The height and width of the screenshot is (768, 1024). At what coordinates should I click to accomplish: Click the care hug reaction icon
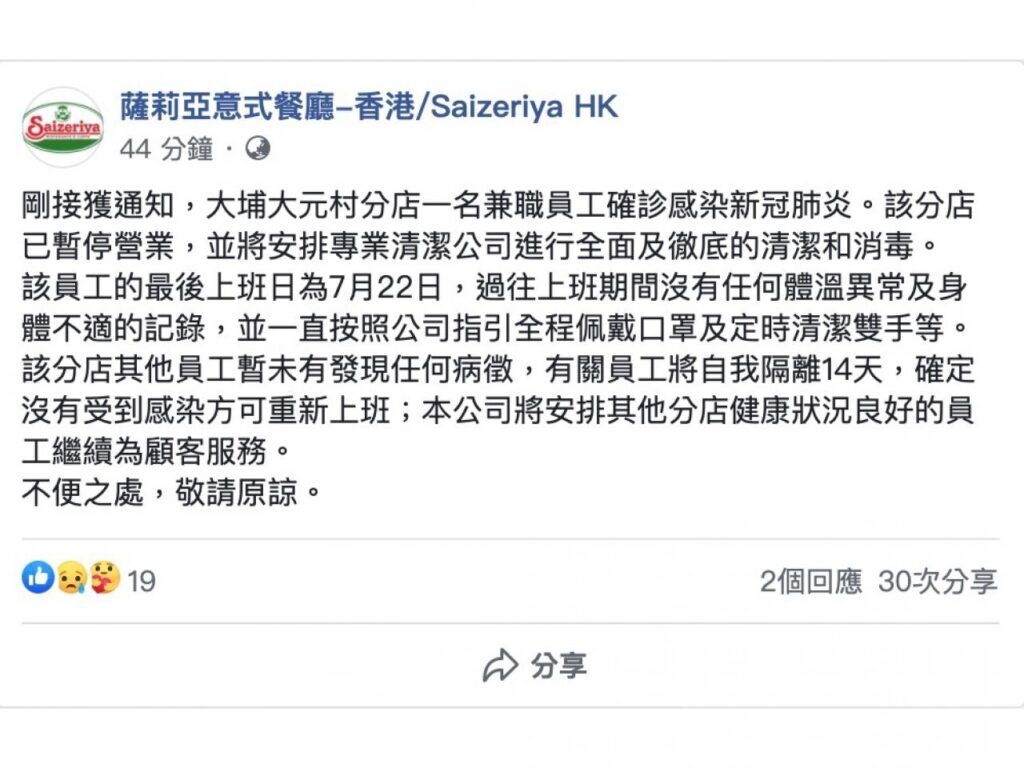[103, 578]
